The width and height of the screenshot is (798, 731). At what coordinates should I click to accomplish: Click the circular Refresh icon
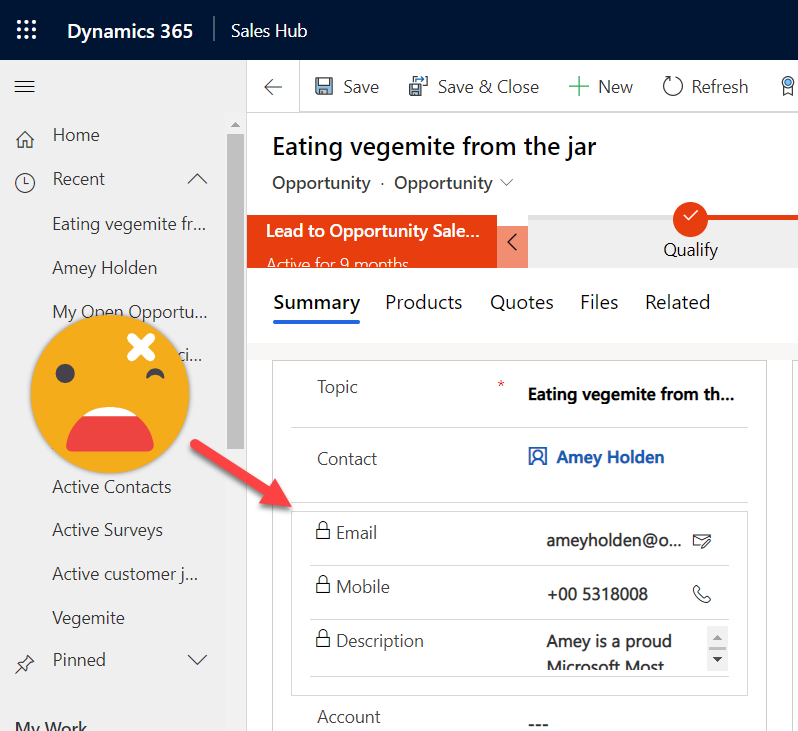(672, 86)
